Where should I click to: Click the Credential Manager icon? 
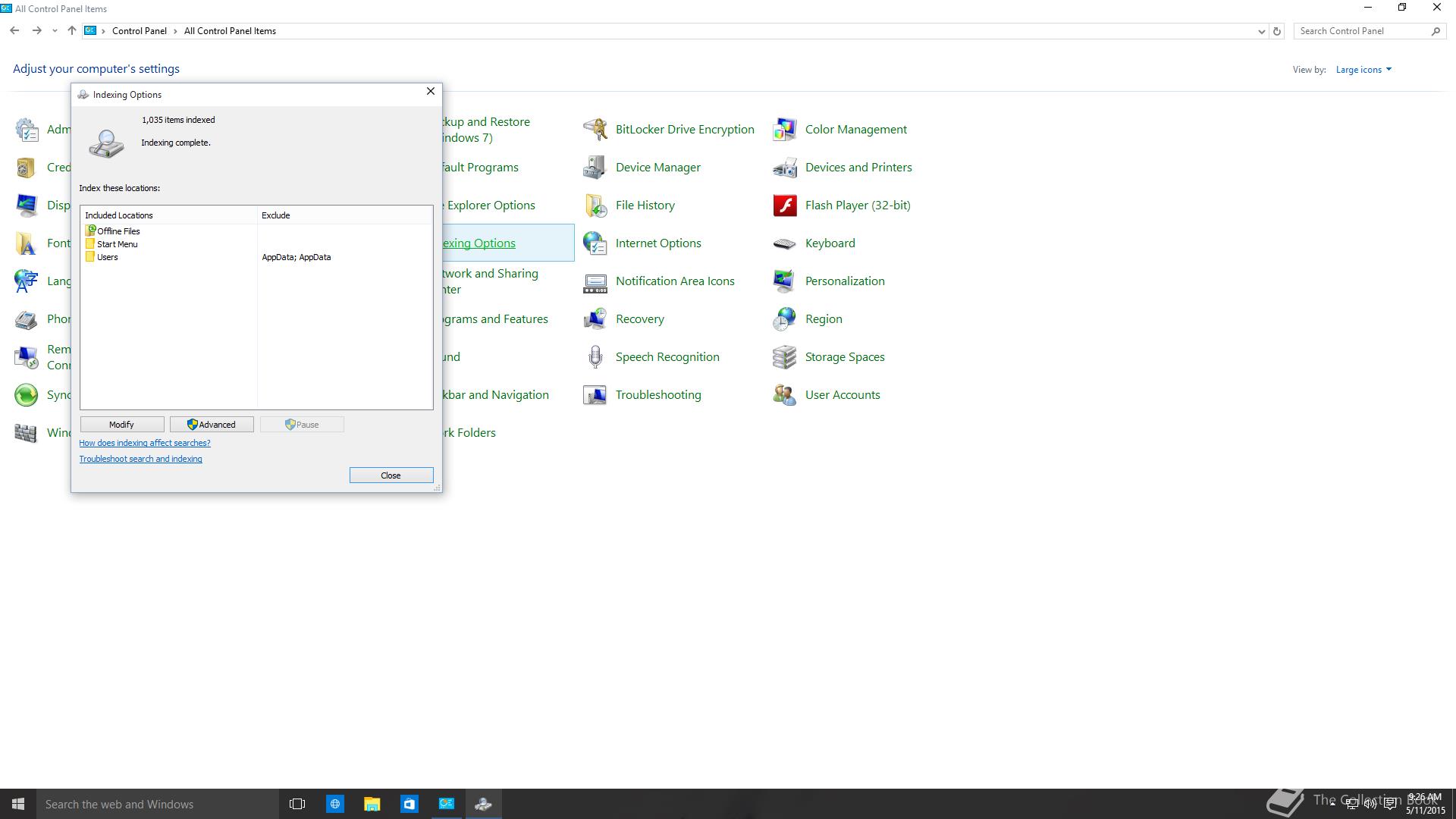pyautogui.click(x=27, y=168)
